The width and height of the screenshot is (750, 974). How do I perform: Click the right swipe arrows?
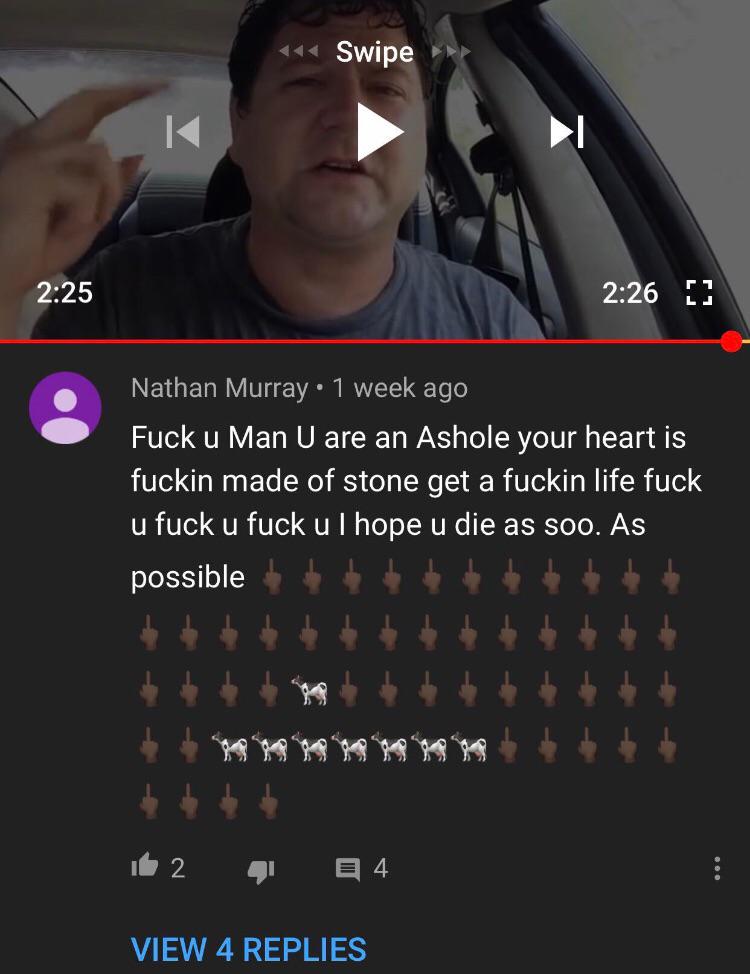point(451,52)
